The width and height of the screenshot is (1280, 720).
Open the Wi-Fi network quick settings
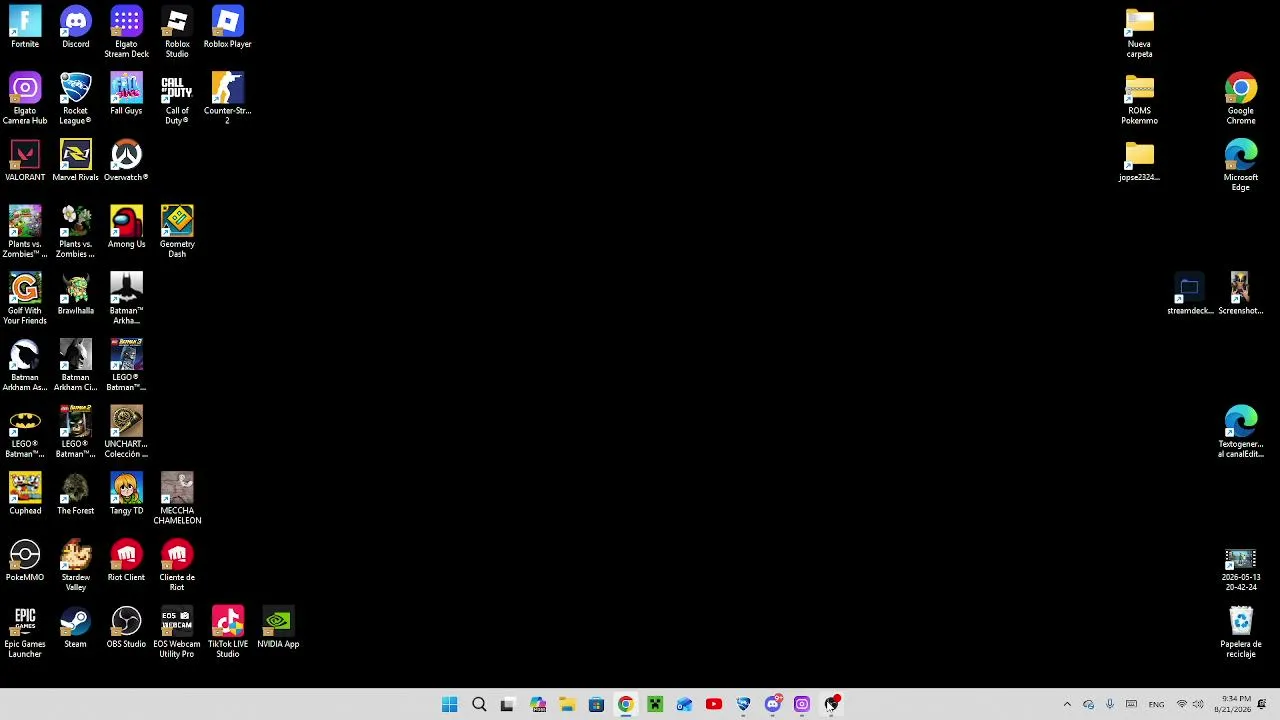coord(1182,705)
